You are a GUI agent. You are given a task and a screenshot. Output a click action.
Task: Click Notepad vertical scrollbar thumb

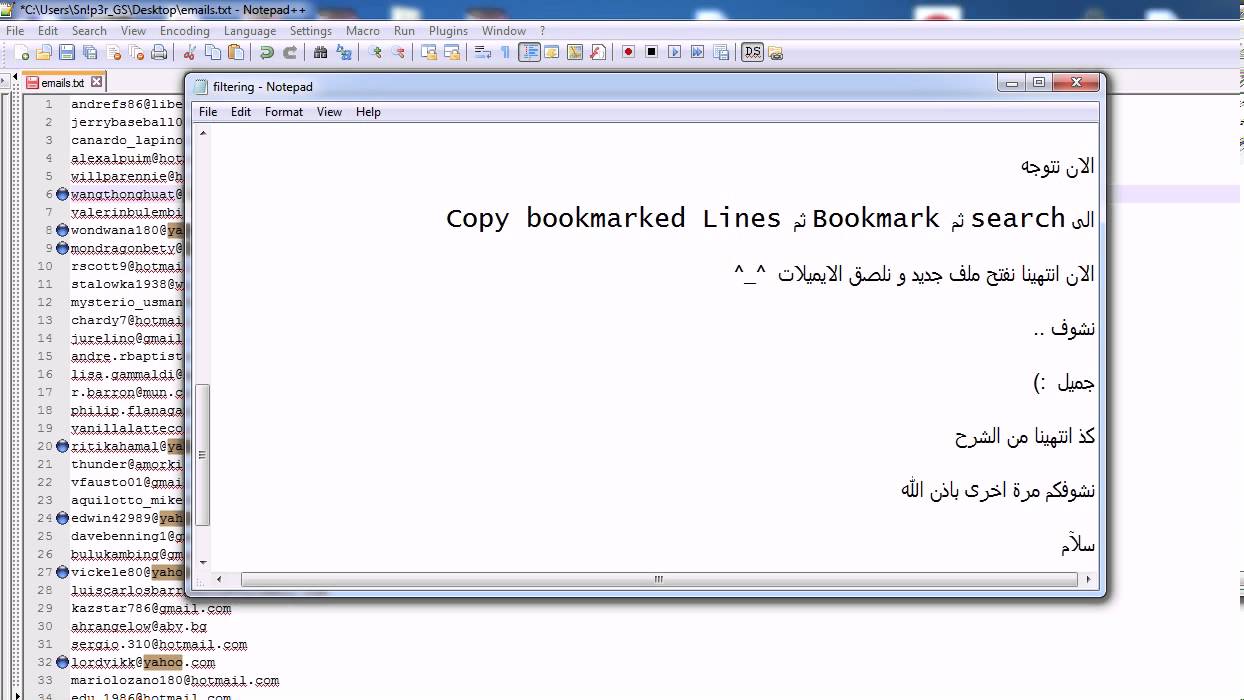(x=203, y=455)
